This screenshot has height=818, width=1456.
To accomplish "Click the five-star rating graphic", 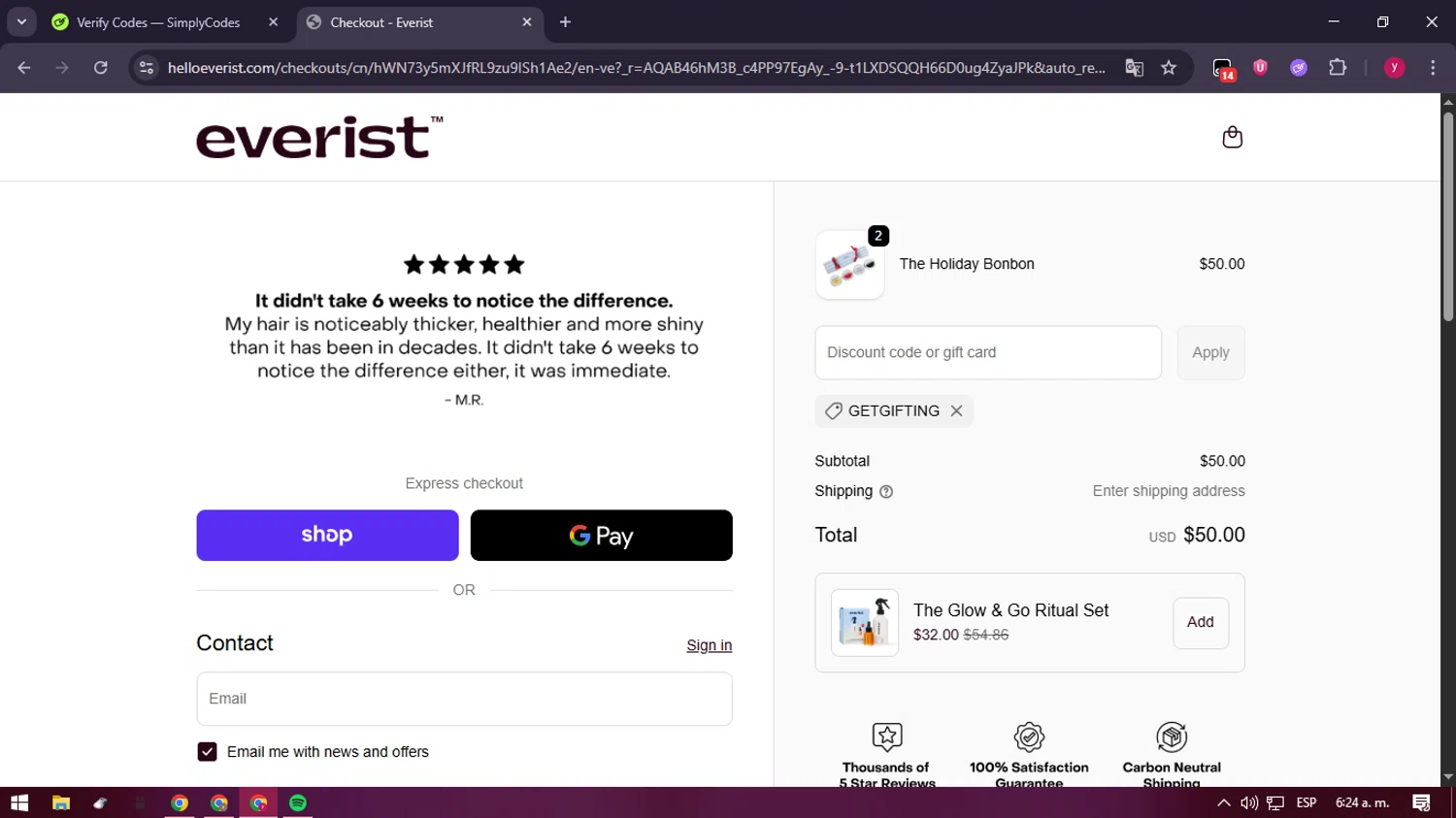I will click(x=464, y=264).
